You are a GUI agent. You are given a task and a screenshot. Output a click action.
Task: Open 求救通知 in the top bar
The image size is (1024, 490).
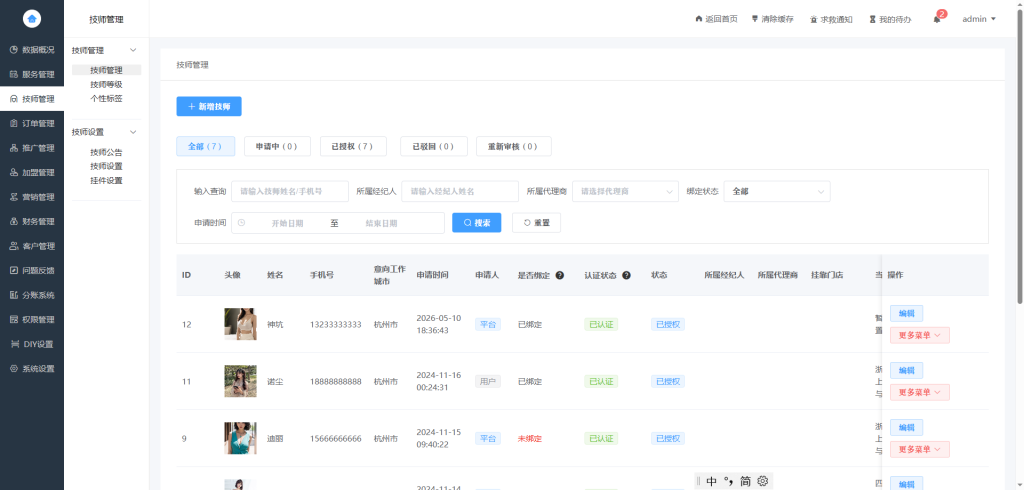[x=831, y=19]
